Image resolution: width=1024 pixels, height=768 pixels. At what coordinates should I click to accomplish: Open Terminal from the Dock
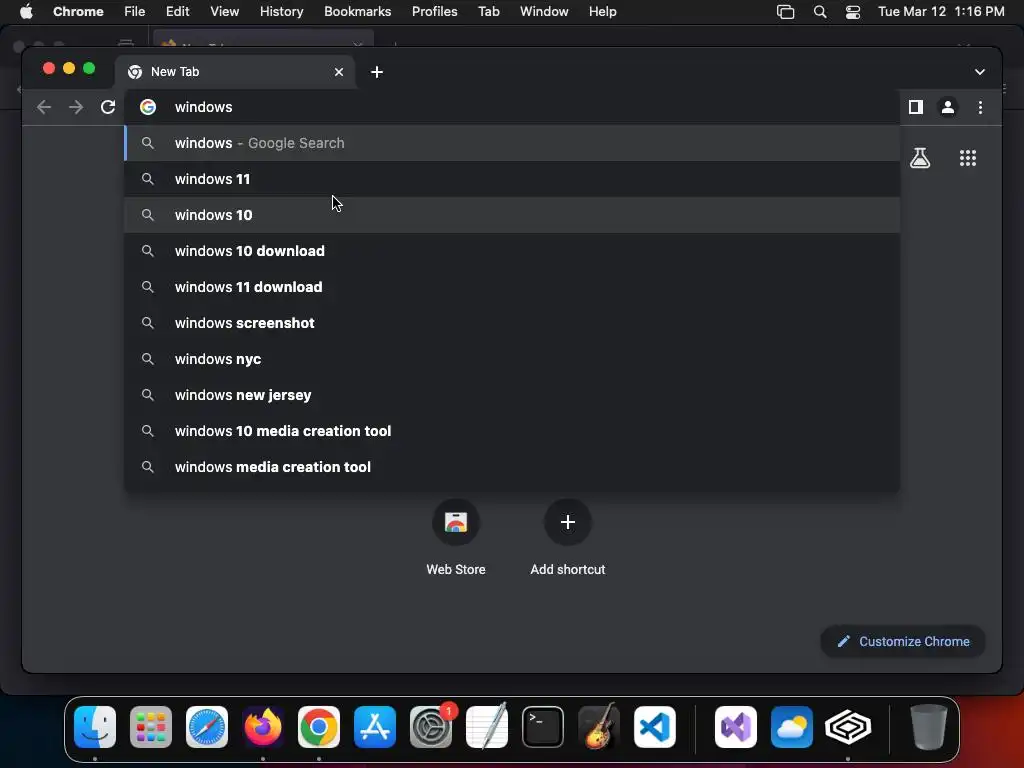[x=543, y=727]
